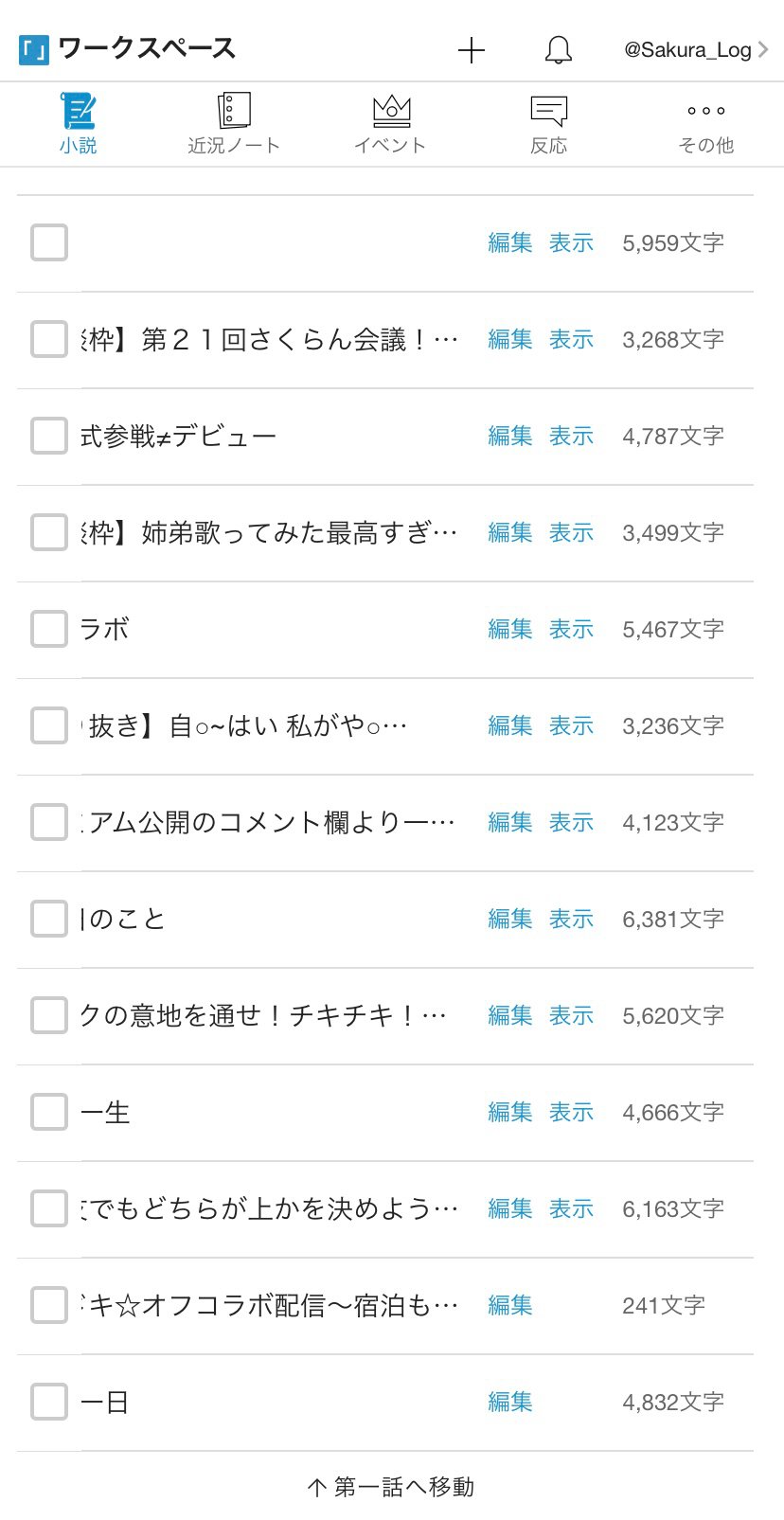Click 表示 for the 3,236文字 episode
This screenshot has width=784, height=1520.
pos(572,725)
